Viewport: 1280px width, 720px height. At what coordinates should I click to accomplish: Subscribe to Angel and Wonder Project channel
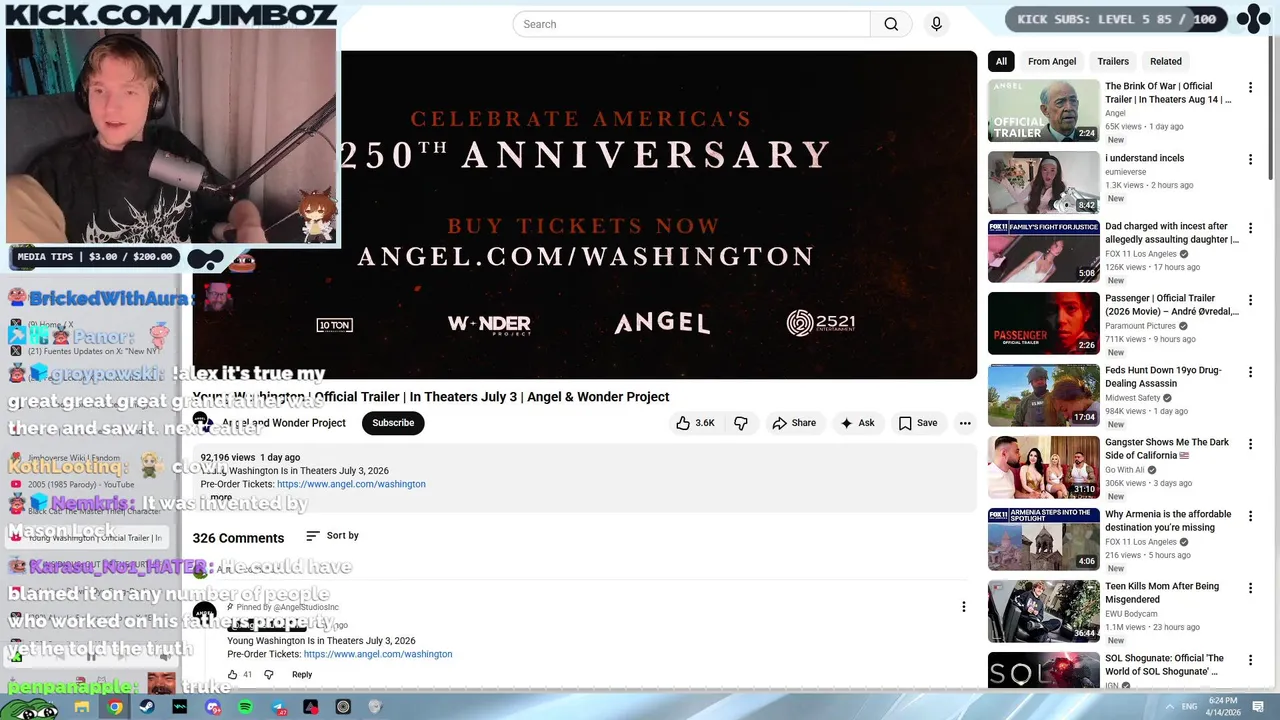(393, 423)
